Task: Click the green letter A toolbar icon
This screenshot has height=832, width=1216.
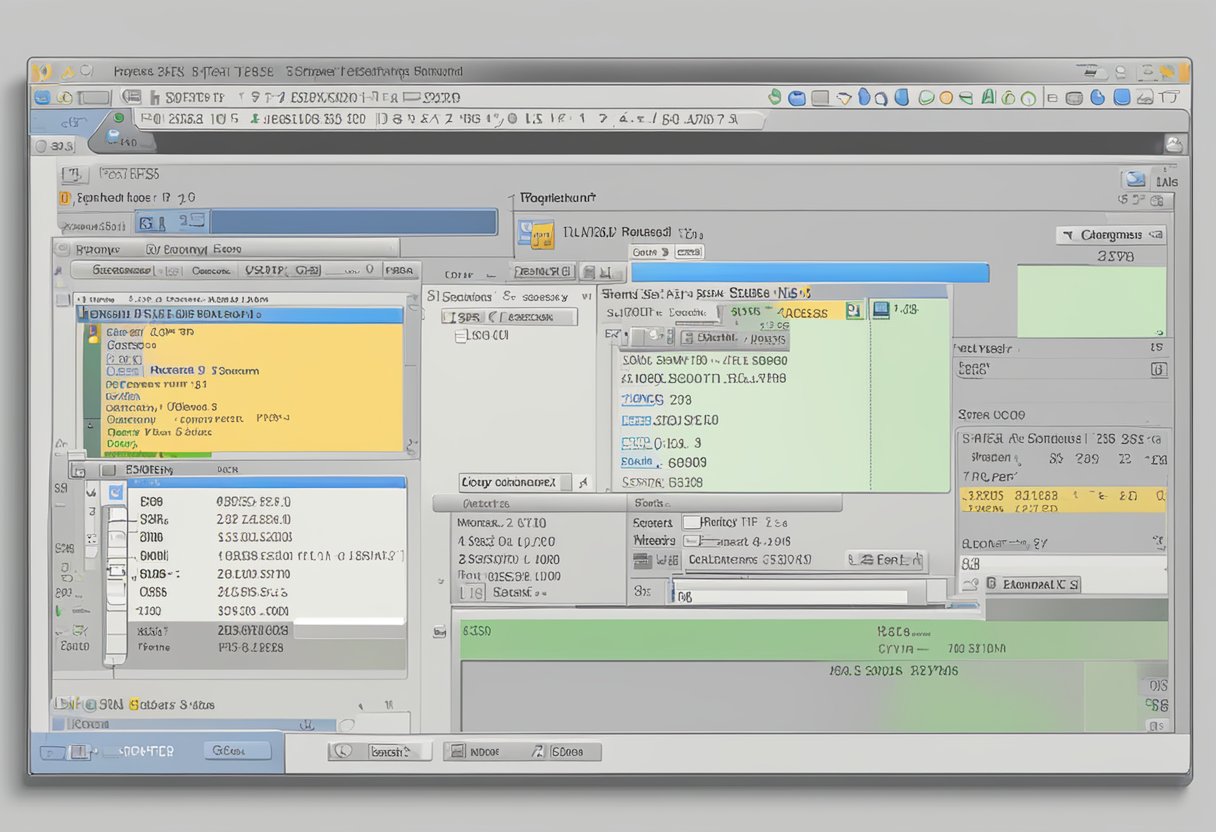Action: coord(989,97)
